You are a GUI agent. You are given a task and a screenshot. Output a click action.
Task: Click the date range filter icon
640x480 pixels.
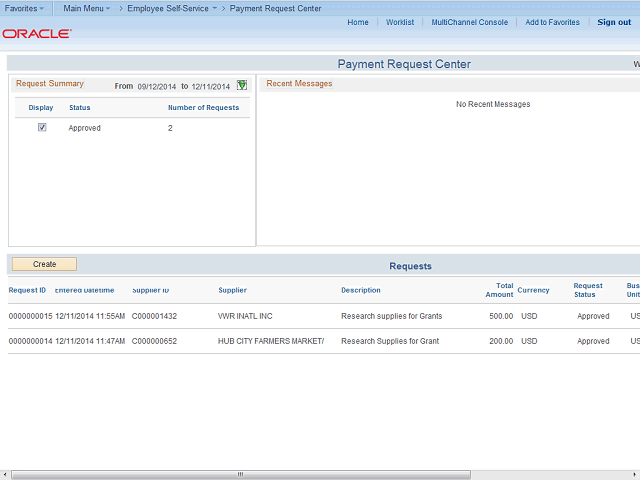pyautogui.click(x=242, y=85)
